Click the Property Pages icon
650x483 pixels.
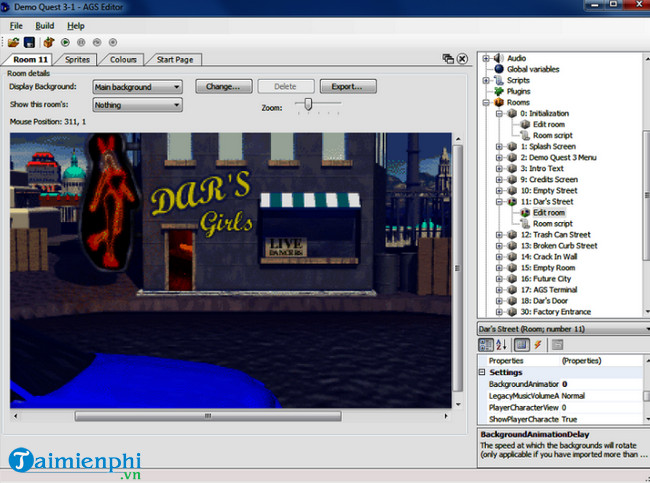point(558,345)
